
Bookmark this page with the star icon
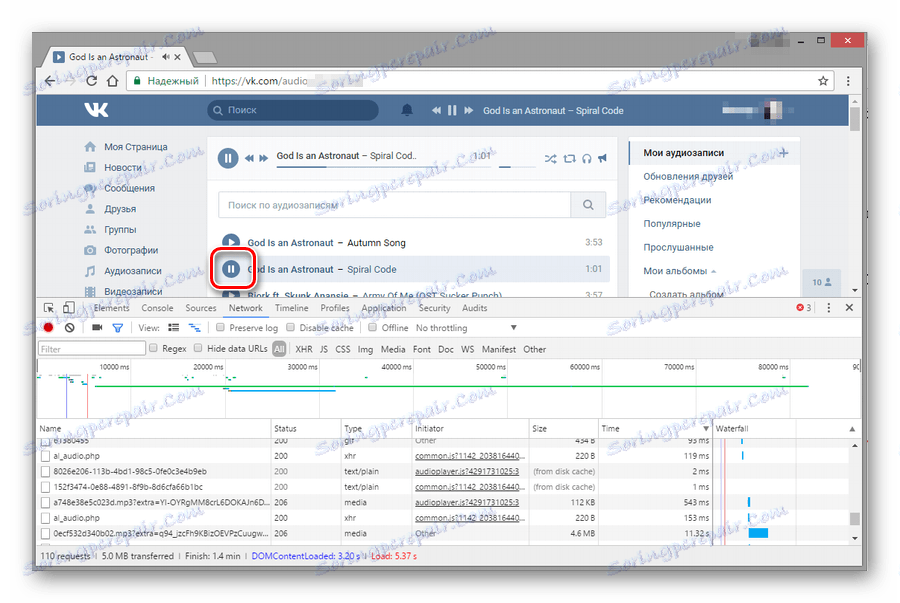click(823, 81)
